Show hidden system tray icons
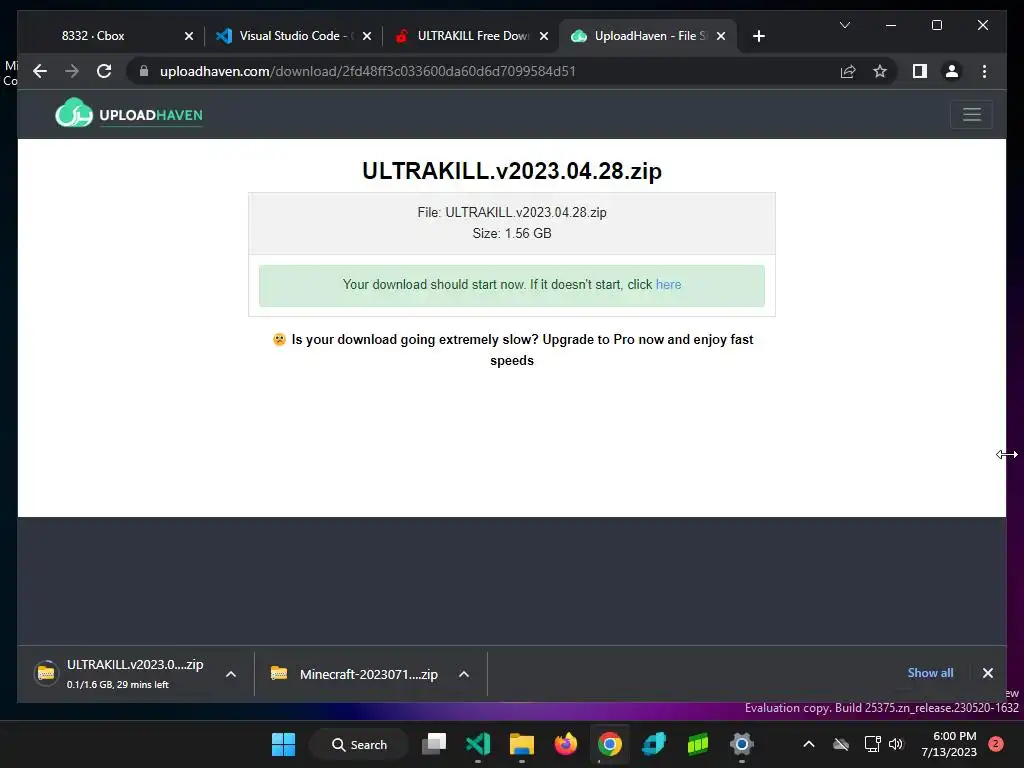 808,744
